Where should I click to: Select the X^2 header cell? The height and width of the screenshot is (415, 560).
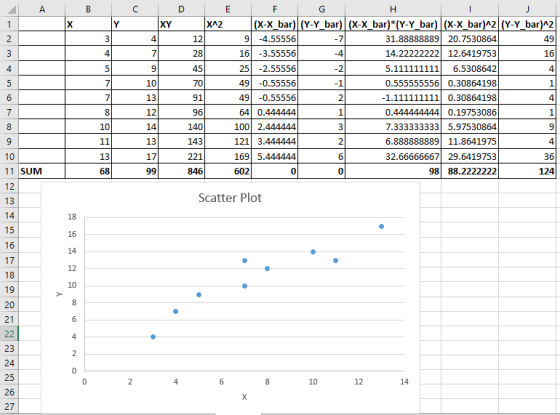(228, 24)
